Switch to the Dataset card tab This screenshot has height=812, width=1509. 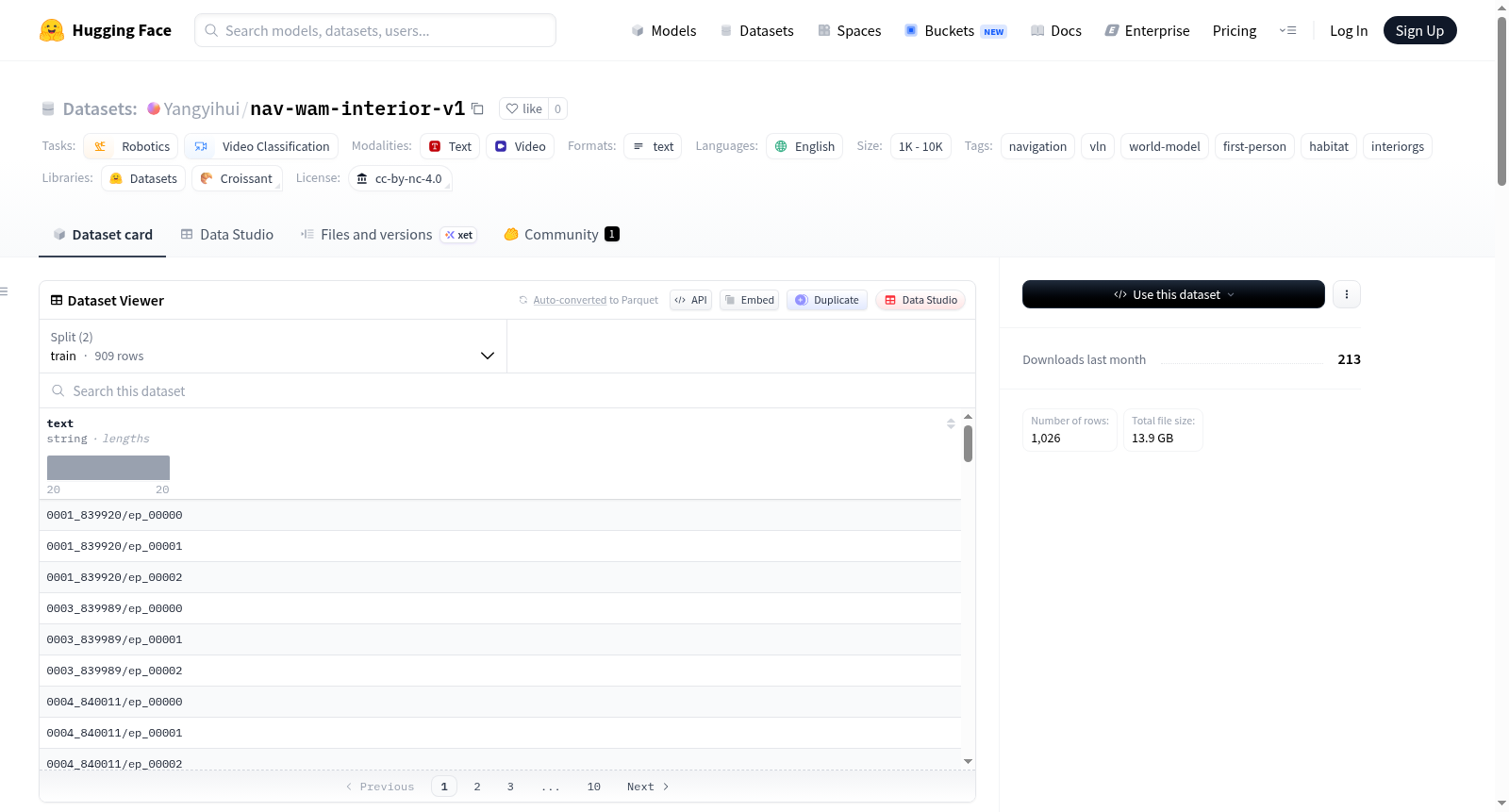pyautogui.click(x=103, y=235)
